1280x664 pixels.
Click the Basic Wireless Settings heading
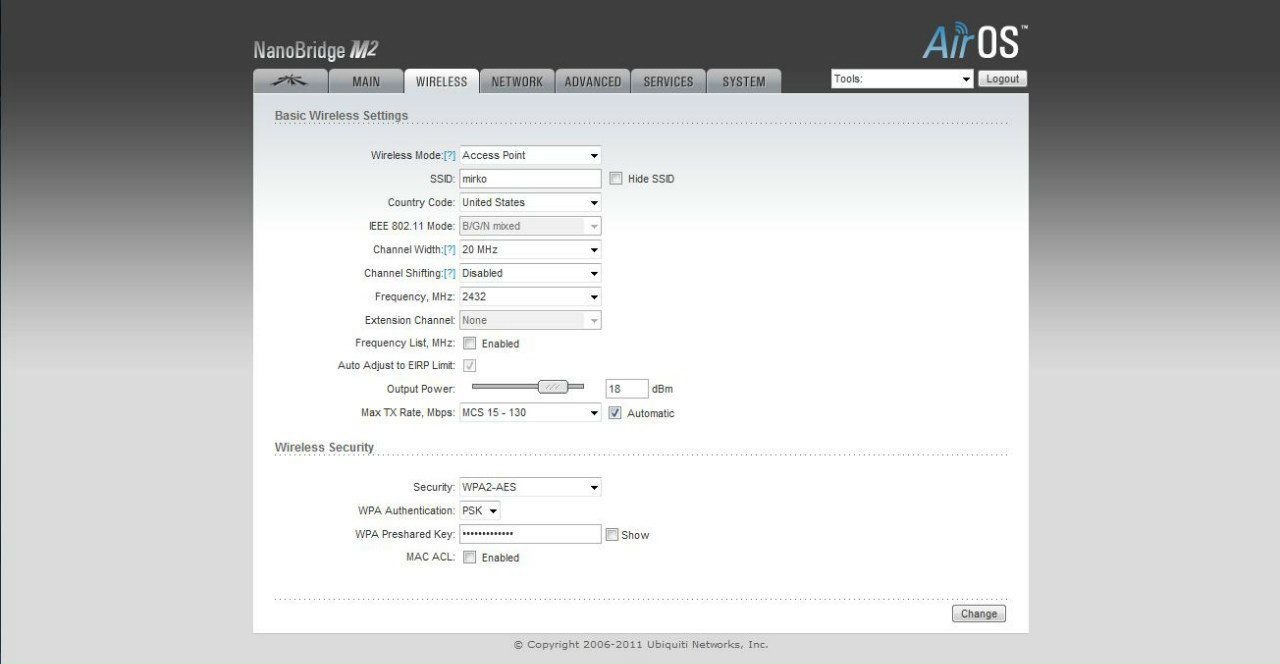[341, 116]
